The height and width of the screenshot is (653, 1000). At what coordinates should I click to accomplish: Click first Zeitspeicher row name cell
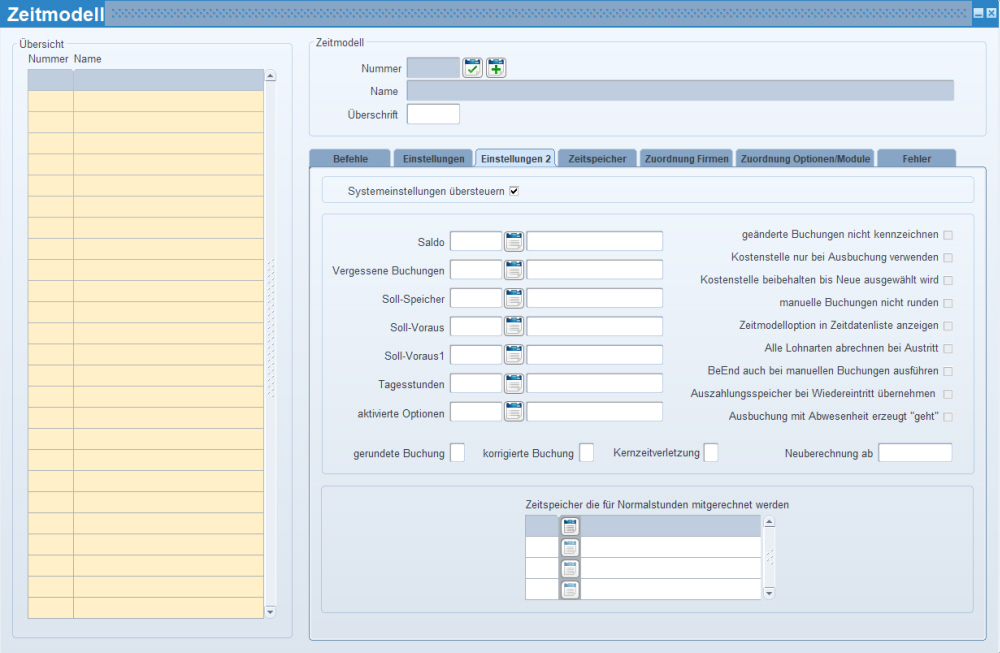pos(671,526)
